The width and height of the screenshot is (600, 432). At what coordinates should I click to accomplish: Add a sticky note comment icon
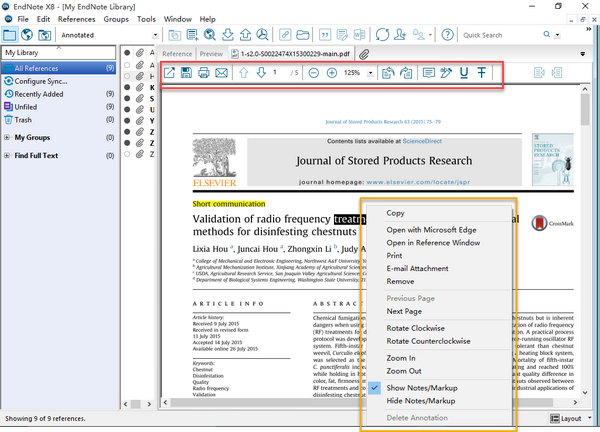[429, 73]
